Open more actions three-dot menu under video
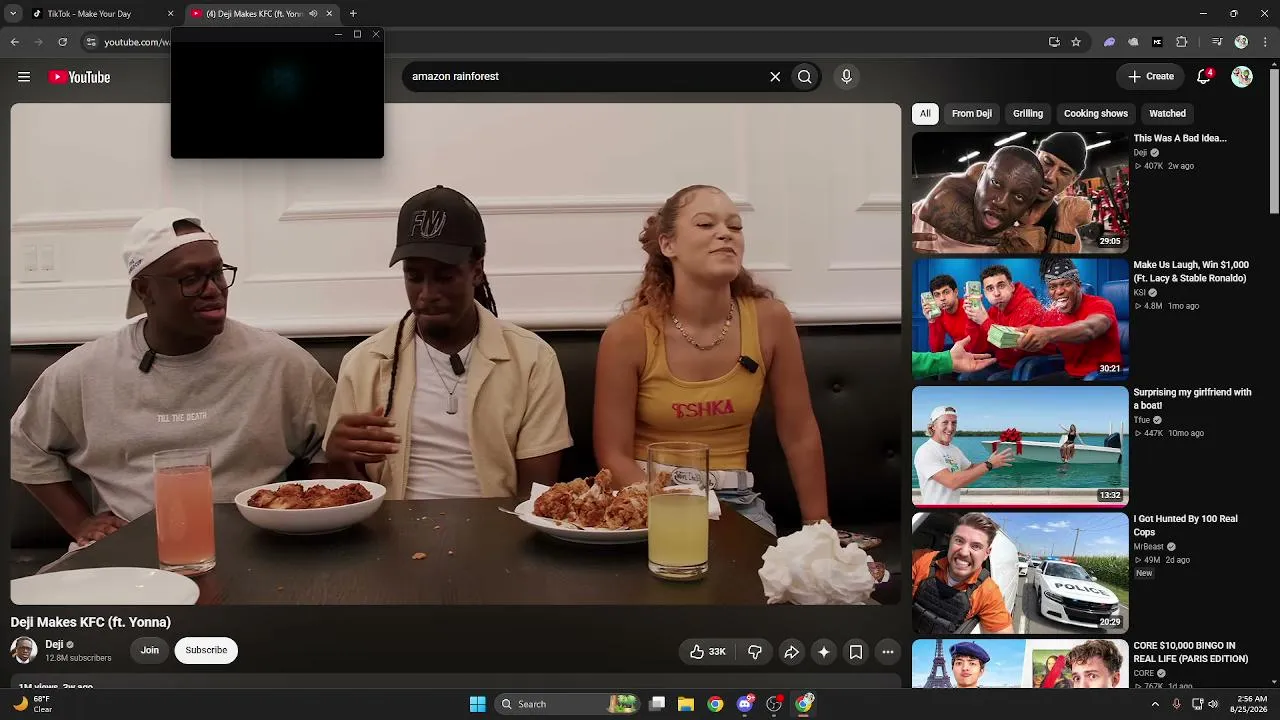1280x720 pixels. pyautogui.click(x=888, y=652)
